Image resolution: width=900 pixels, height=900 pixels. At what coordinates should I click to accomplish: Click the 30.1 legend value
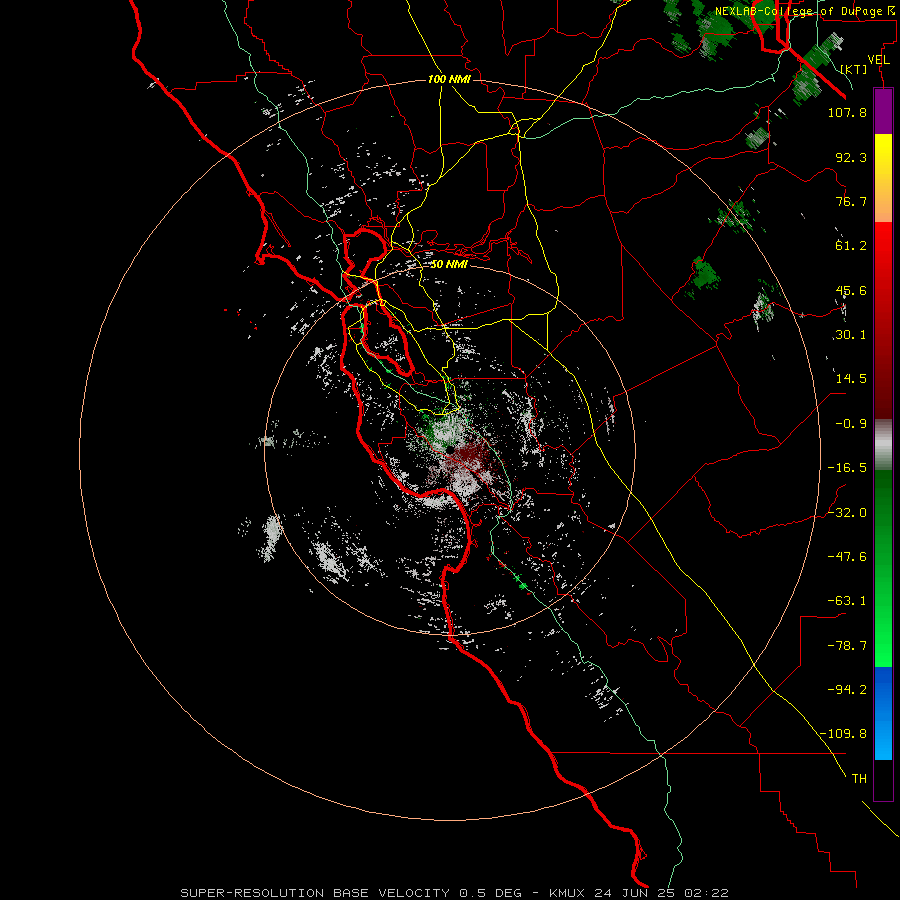851,335
